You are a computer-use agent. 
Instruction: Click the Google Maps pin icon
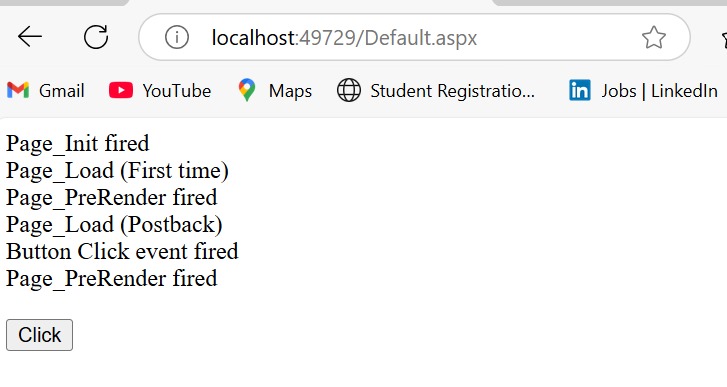[247, 90]
